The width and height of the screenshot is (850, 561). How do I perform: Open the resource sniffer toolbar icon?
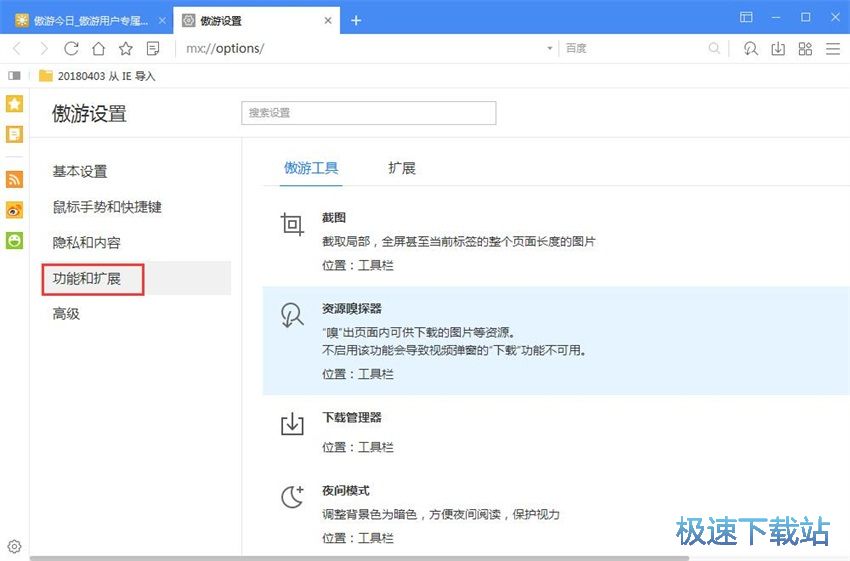pyautogui.click(x=751, y=49)
